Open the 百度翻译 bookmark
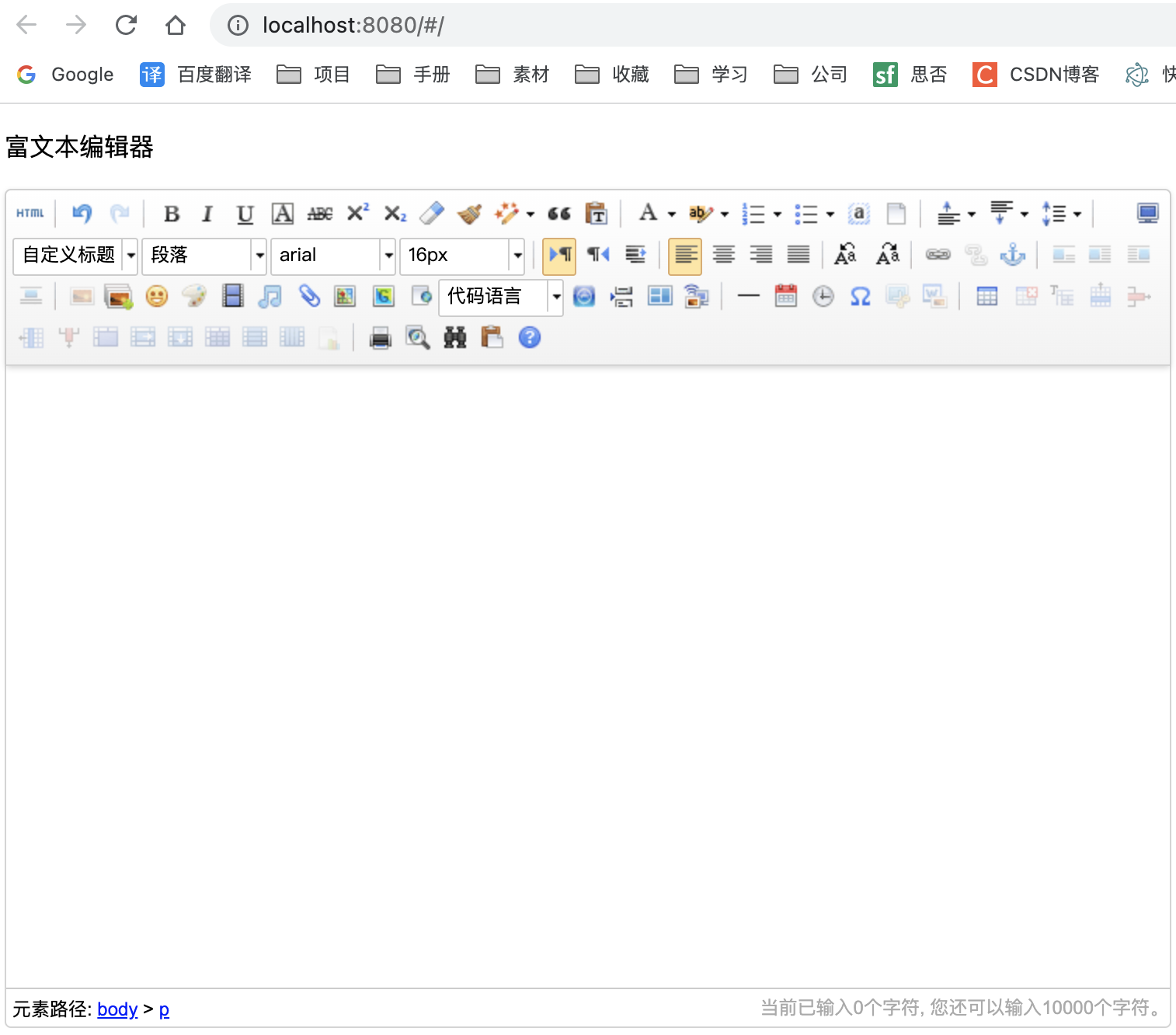The width and height of the screenshot is (1176, 1035). pos(196,75)
